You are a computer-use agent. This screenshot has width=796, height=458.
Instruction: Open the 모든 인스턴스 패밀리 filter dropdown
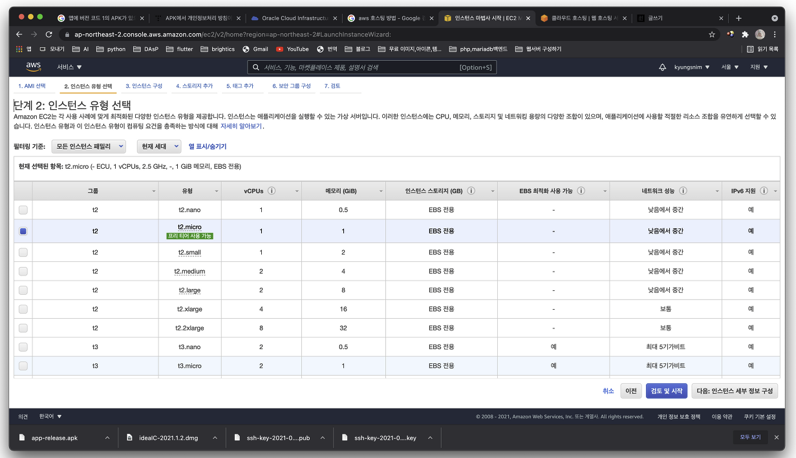(89, 146)
